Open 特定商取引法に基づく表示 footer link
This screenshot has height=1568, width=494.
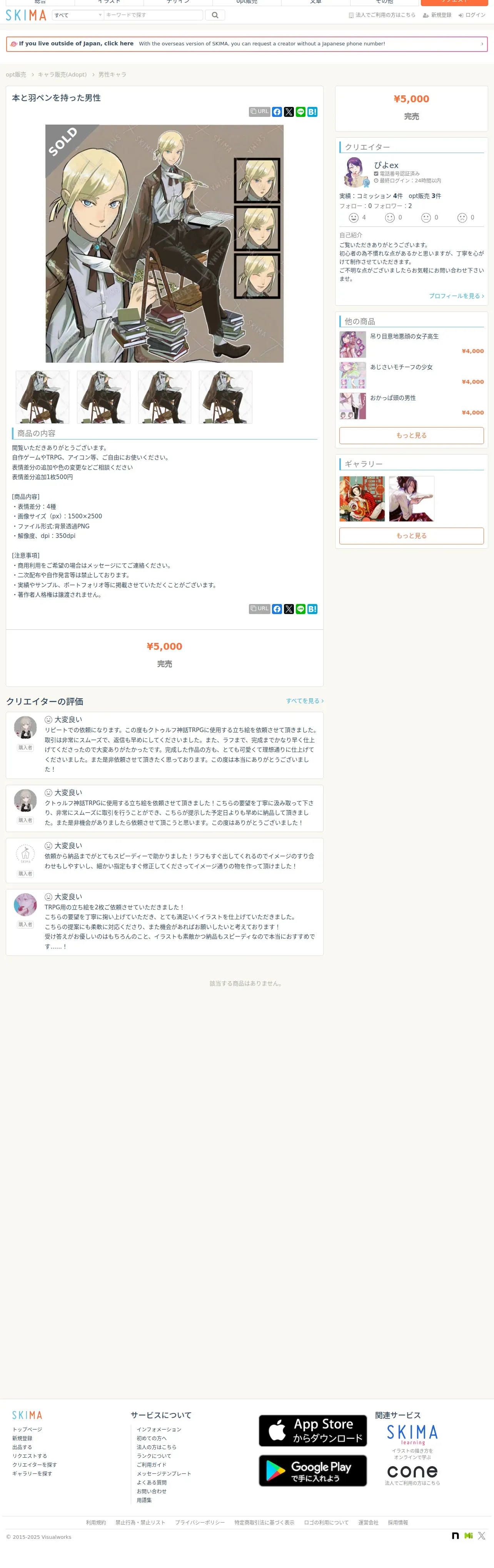tap(264, 1522)
